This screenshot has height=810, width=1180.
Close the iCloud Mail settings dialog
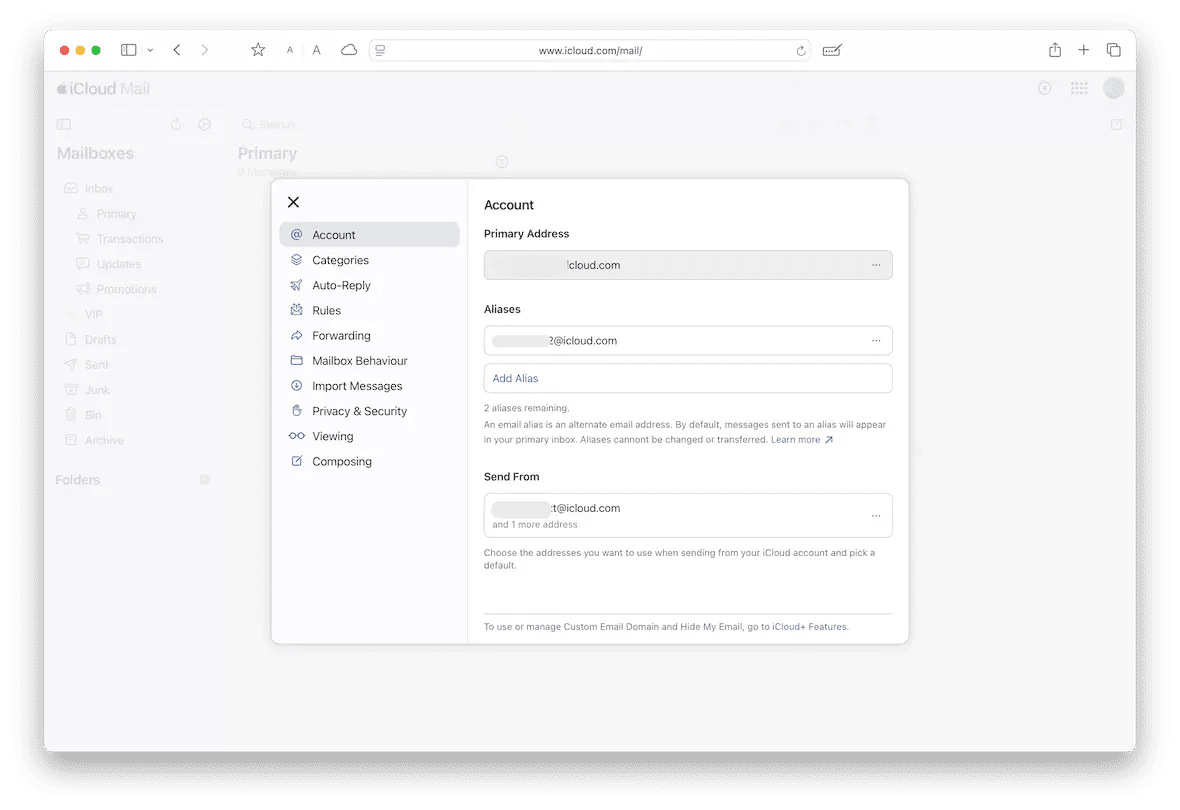(293, 202)
